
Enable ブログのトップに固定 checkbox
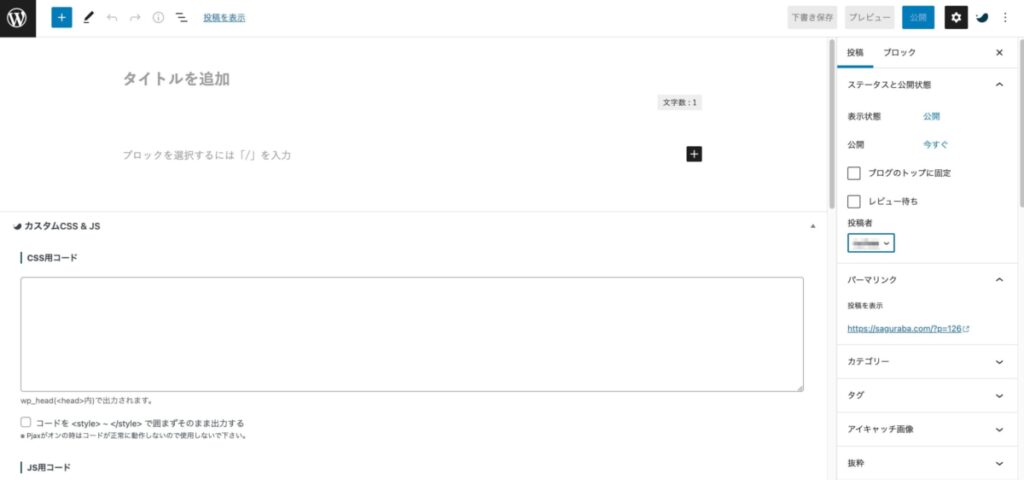(x=854, y=174)
